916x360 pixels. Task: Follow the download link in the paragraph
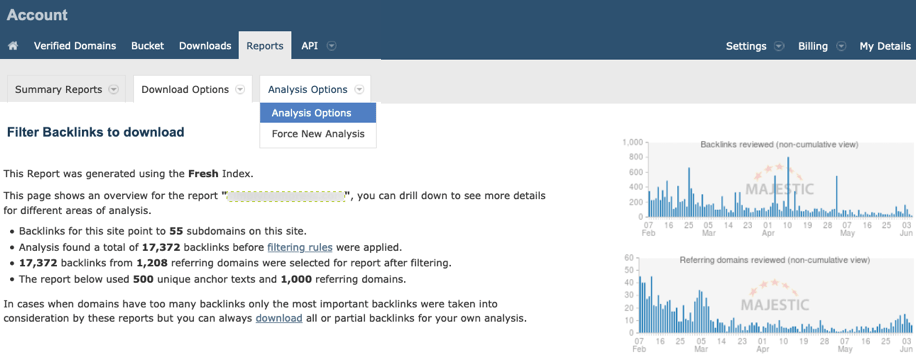pyautogui.click(x=279, y=319)
